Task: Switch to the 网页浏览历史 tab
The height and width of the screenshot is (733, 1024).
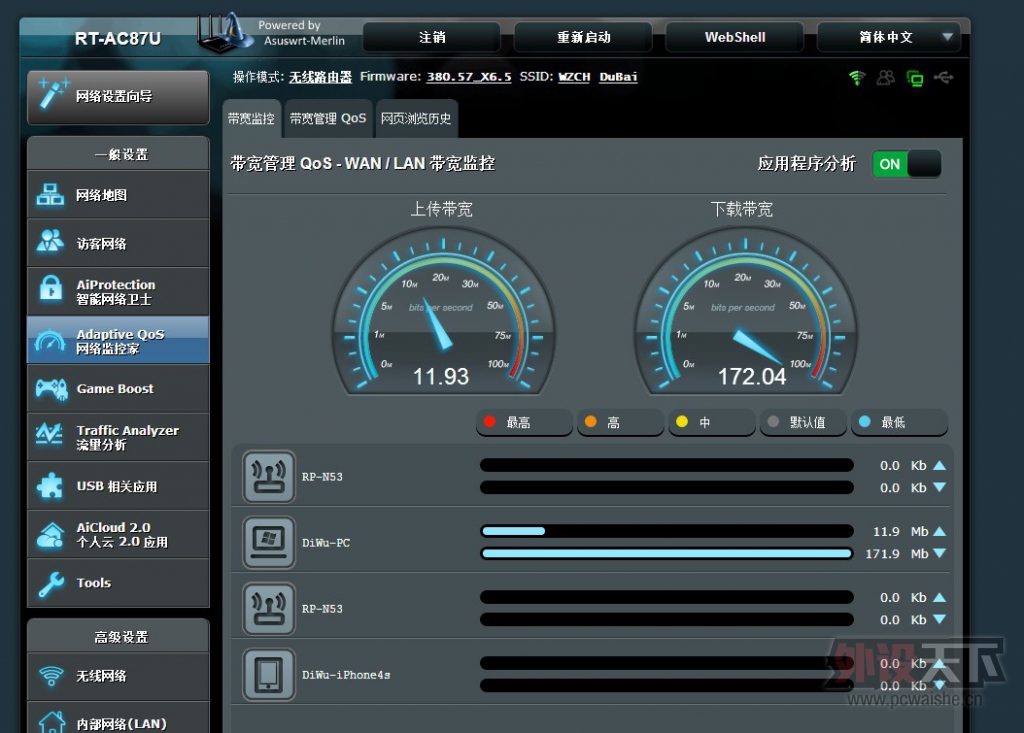Action: pos(416,119)
